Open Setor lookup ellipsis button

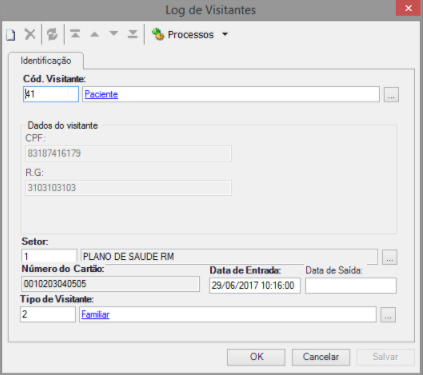[x=389, y=257]
